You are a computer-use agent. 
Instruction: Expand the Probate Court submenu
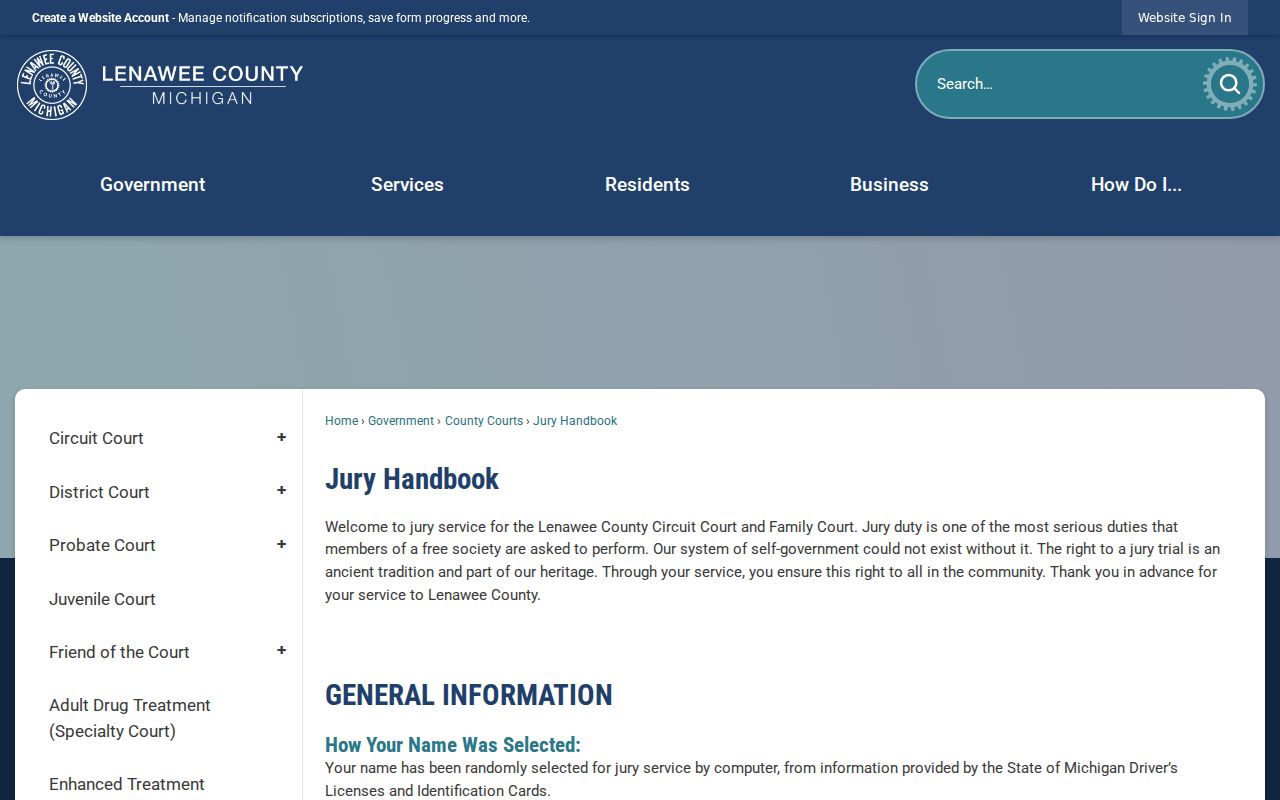coord(281,545)
